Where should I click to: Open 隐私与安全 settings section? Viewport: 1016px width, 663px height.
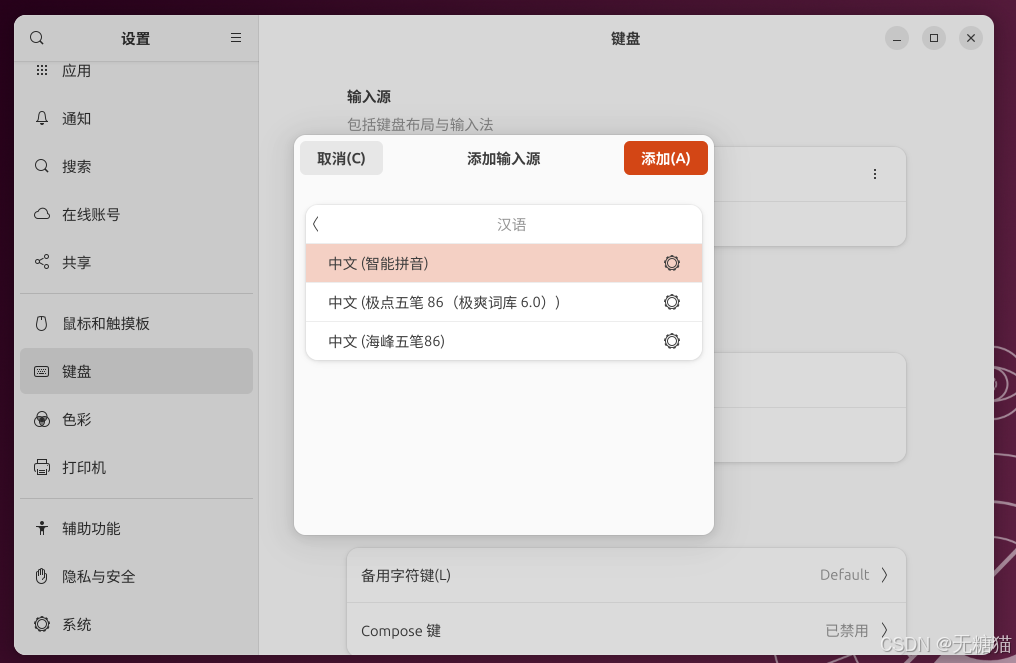pos(136,576)
